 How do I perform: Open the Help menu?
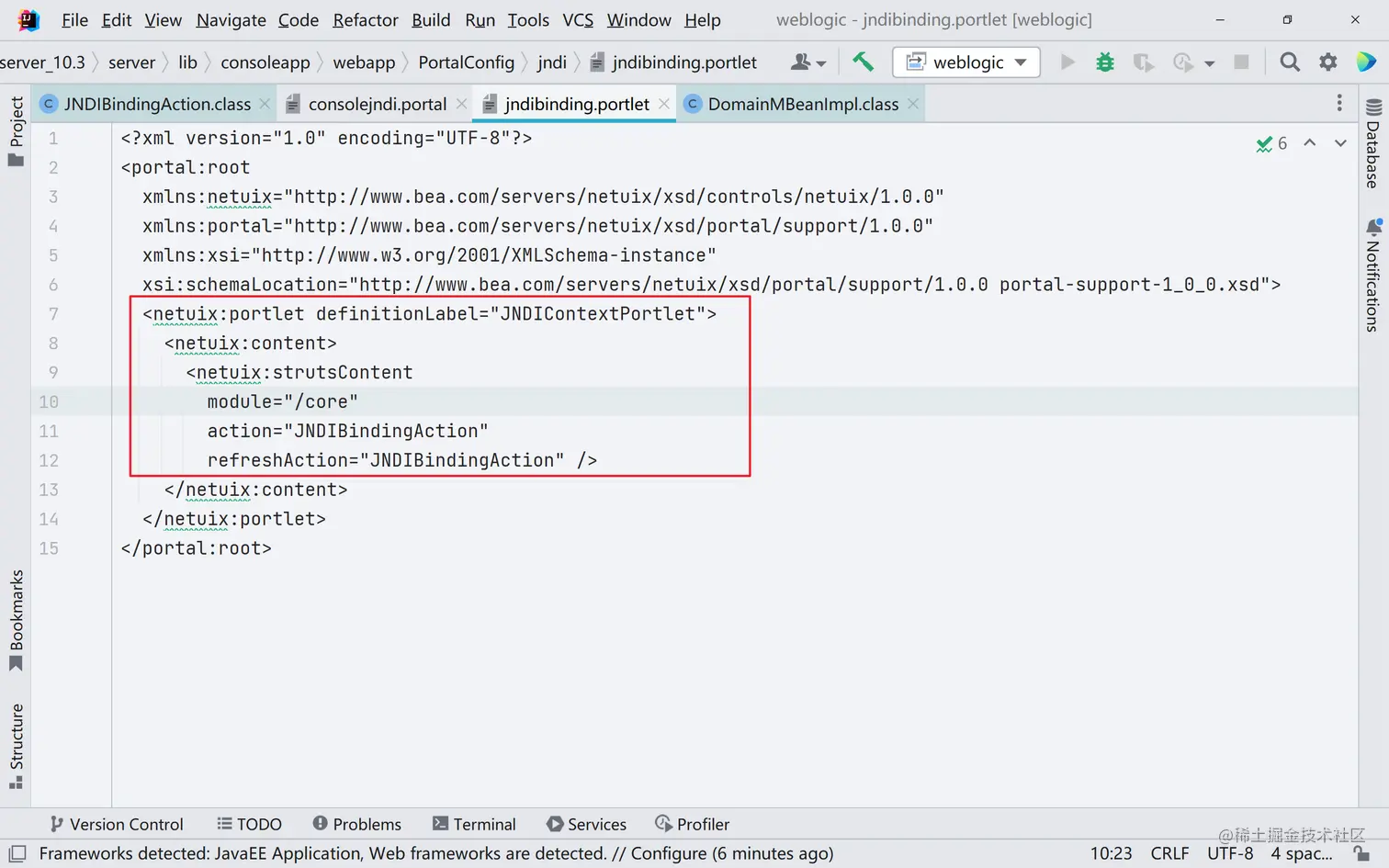coord(703,19)
